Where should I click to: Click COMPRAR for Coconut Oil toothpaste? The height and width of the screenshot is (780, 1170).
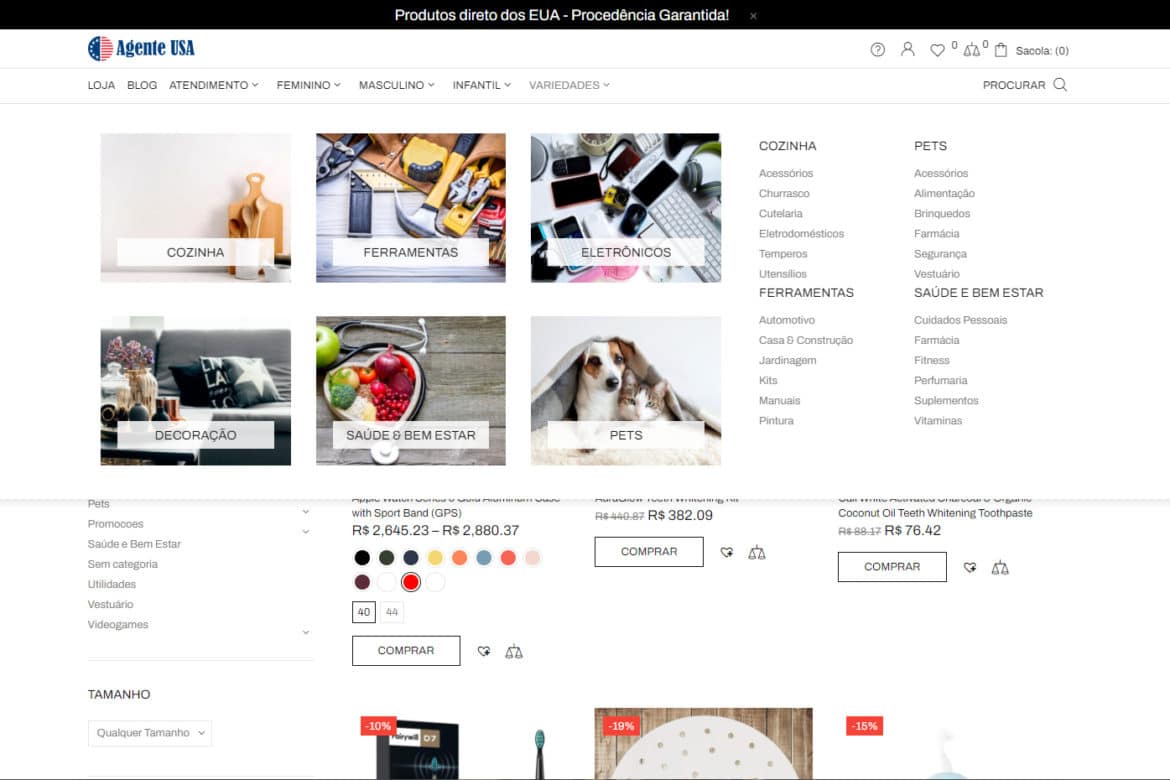892,567
